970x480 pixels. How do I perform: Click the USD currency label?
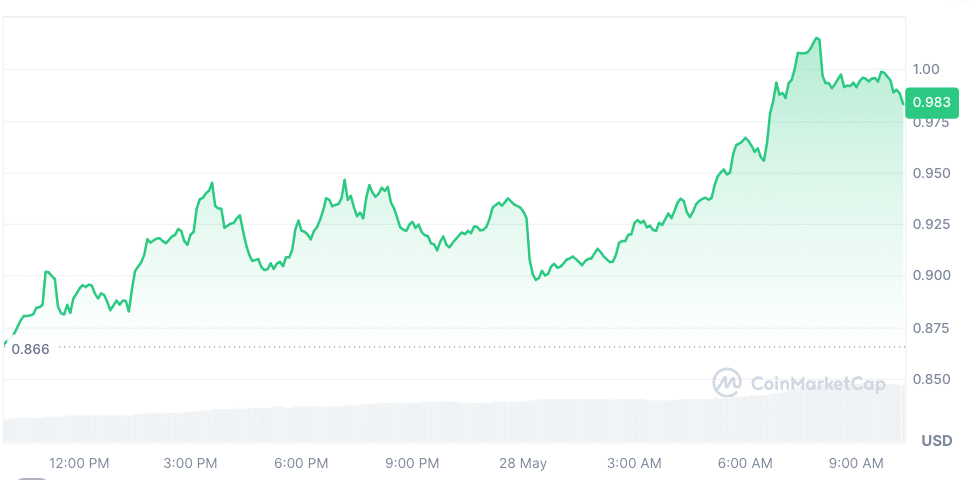coord(936,441)
